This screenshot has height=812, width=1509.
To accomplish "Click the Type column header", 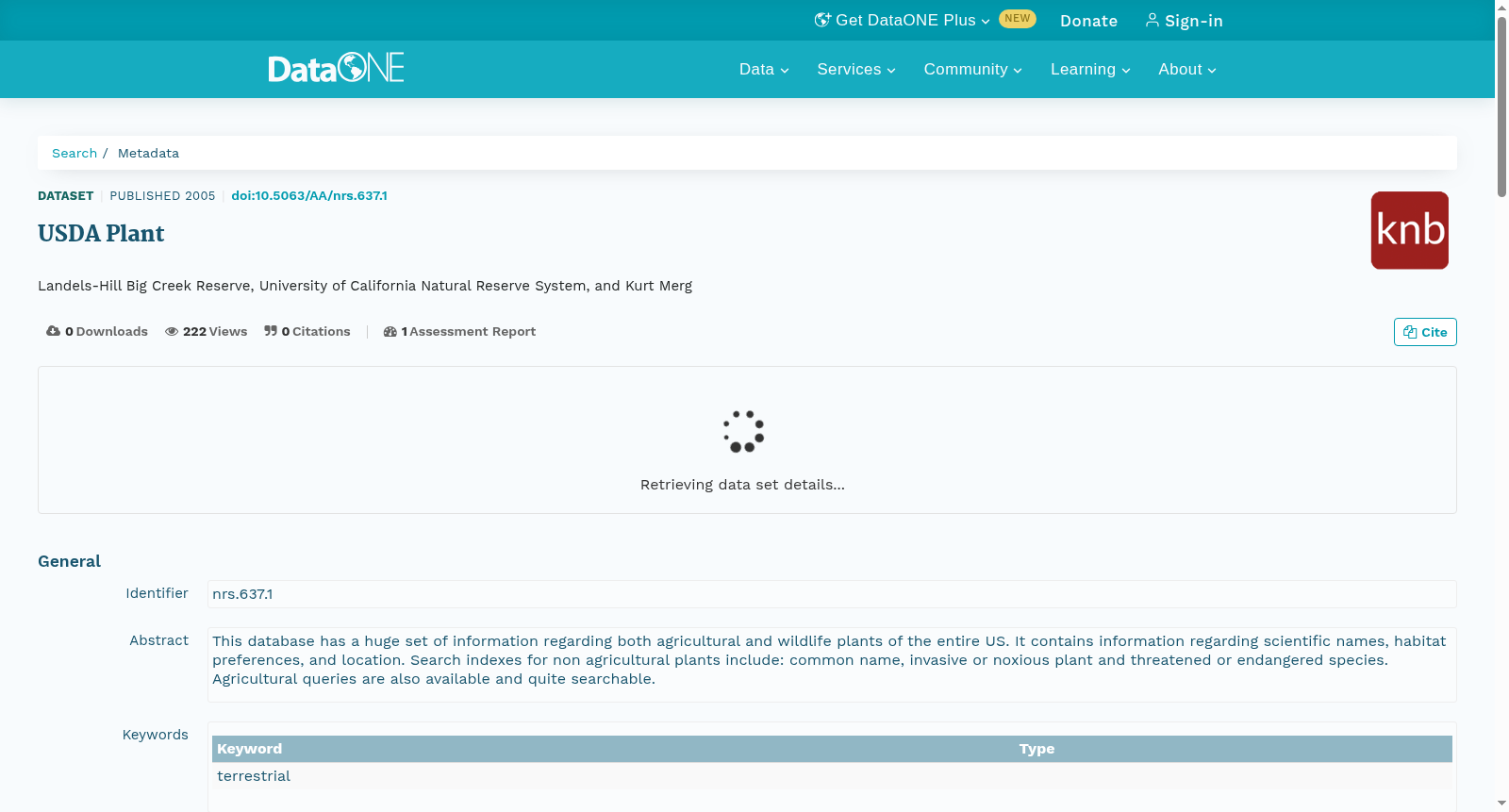I will (1036, 749).
